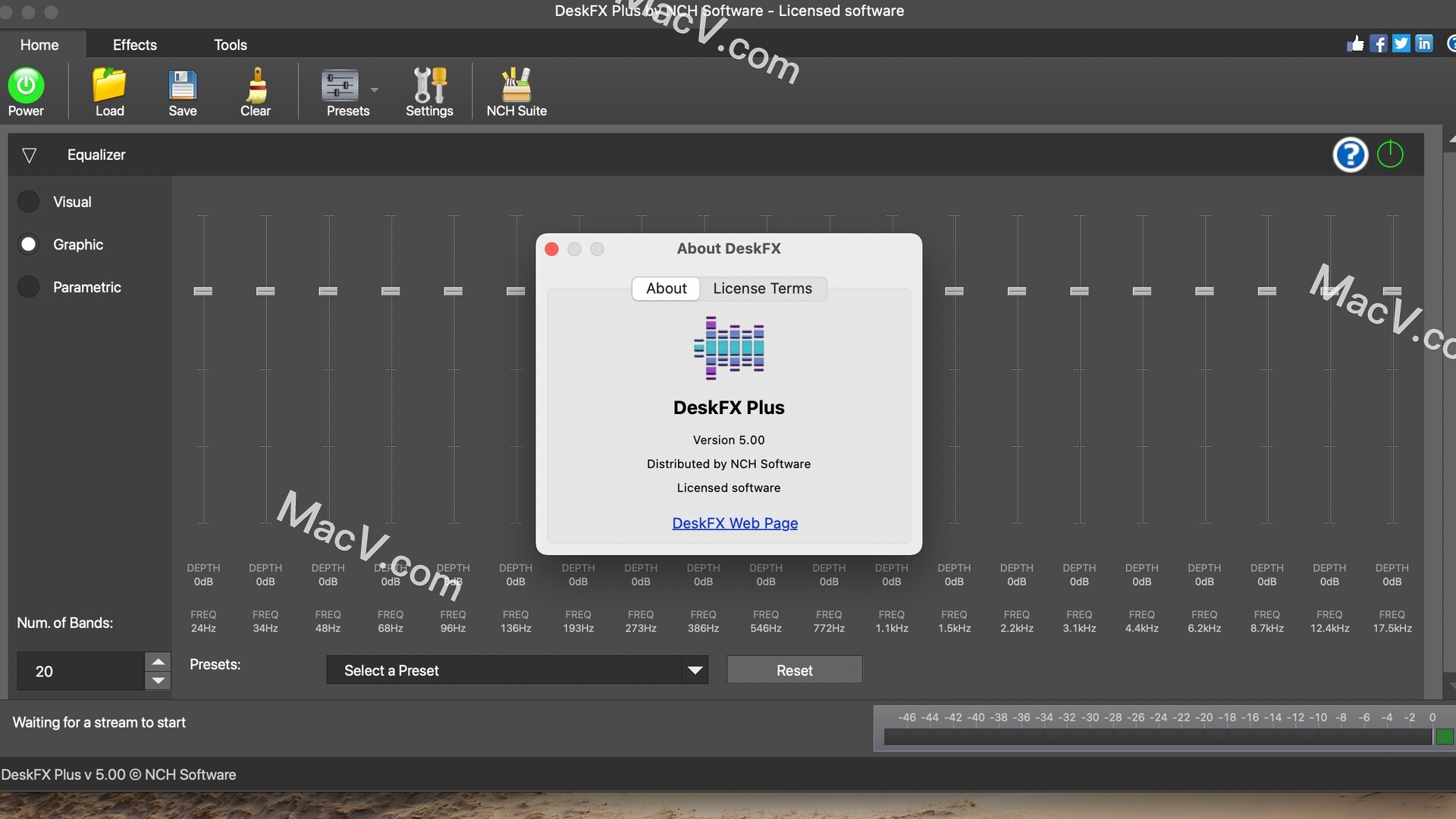The height and width of the screenshot is (819, 1456).
Task: Share via the Twitter icon
Action: [1401, 43]
